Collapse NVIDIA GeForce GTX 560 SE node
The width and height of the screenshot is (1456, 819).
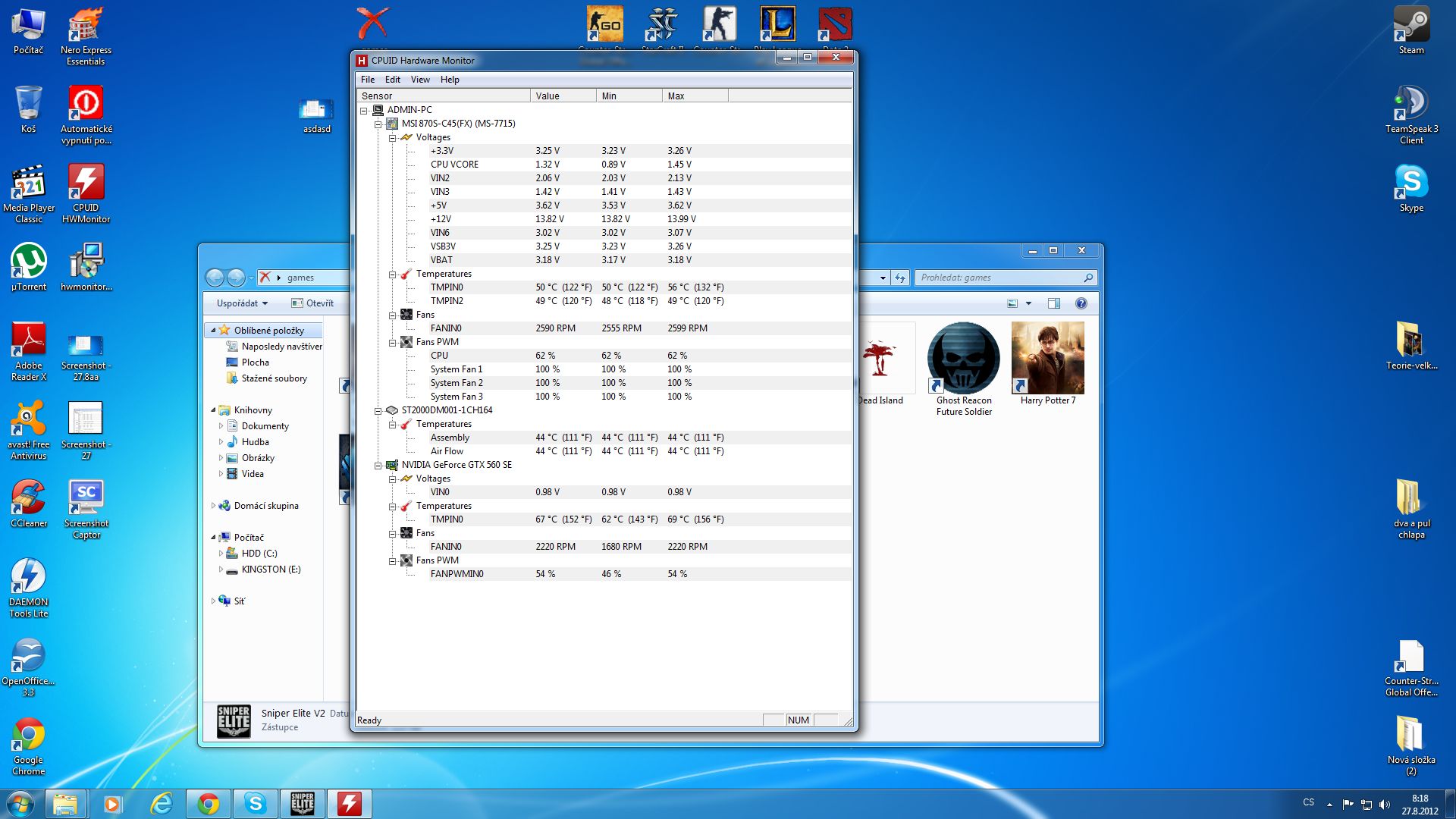pyautogui.click(x=378, y=466)
